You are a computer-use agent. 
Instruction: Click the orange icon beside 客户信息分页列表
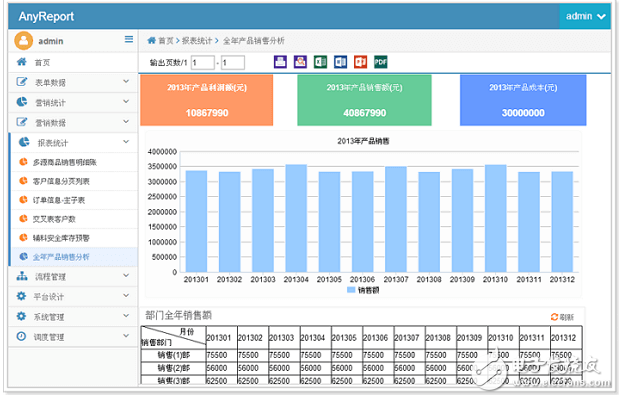point(23,181)
